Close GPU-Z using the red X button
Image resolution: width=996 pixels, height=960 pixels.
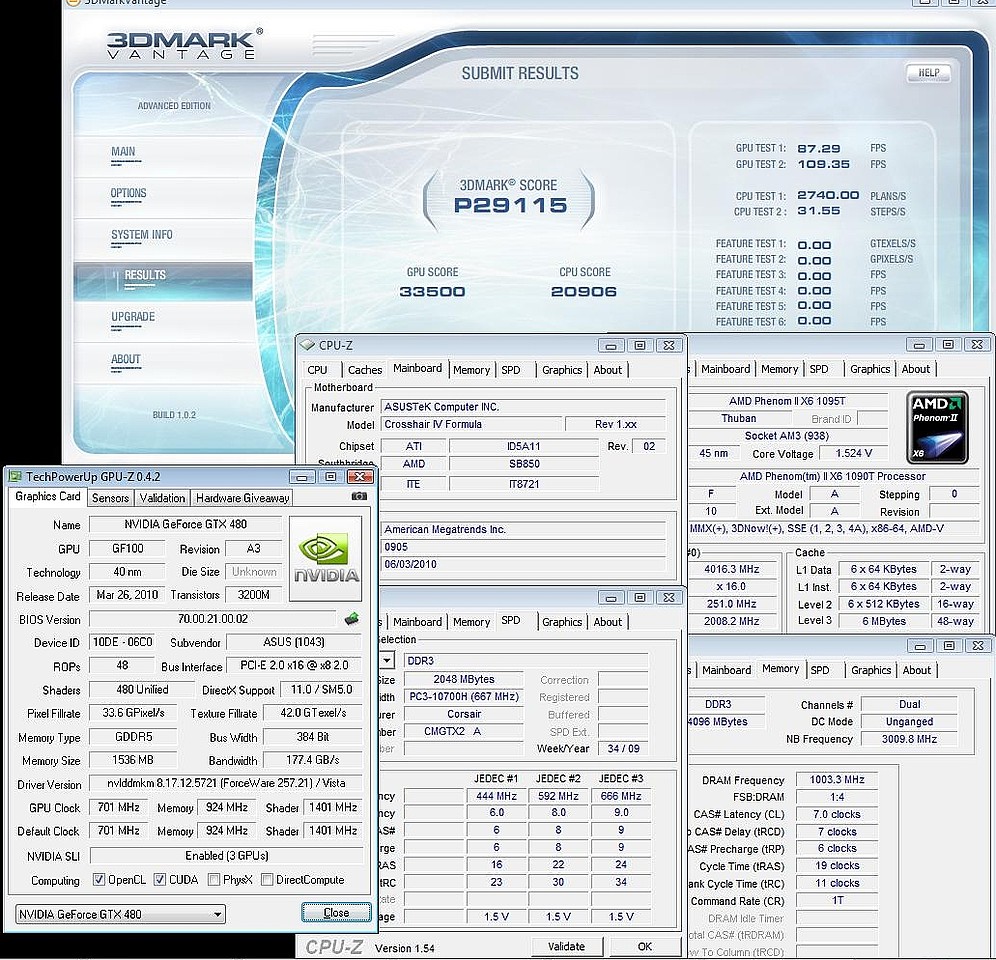[360, 477]
